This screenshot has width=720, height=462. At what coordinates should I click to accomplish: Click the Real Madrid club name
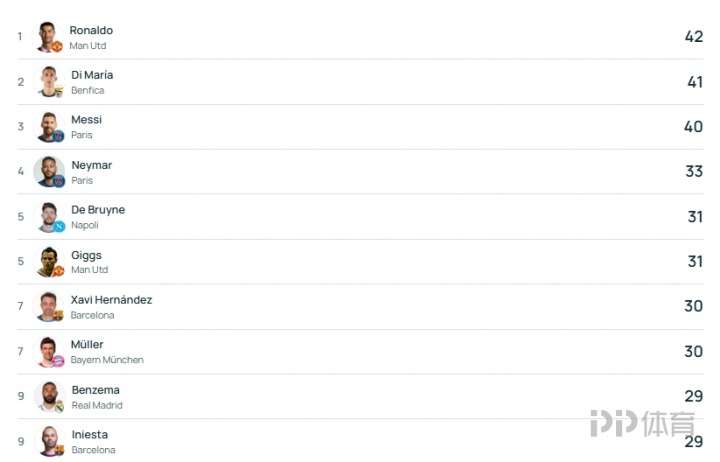[97, 405]
